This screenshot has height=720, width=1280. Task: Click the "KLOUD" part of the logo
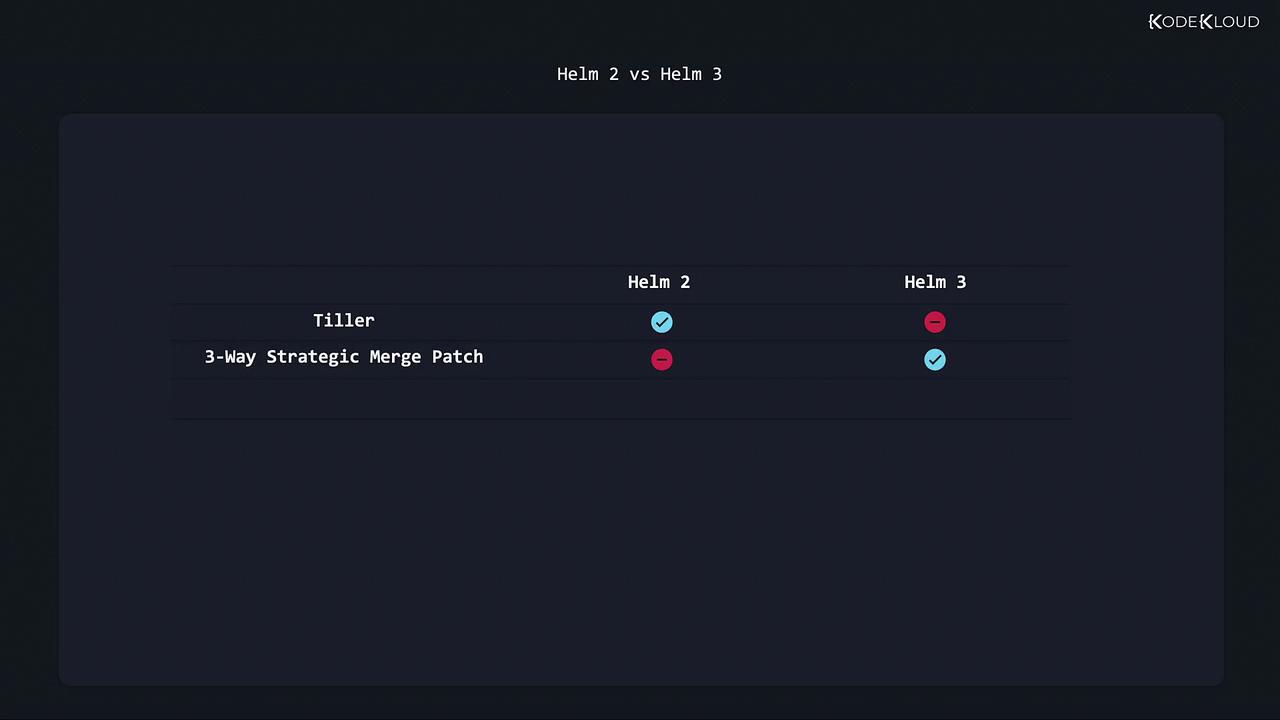[1230, 21]
